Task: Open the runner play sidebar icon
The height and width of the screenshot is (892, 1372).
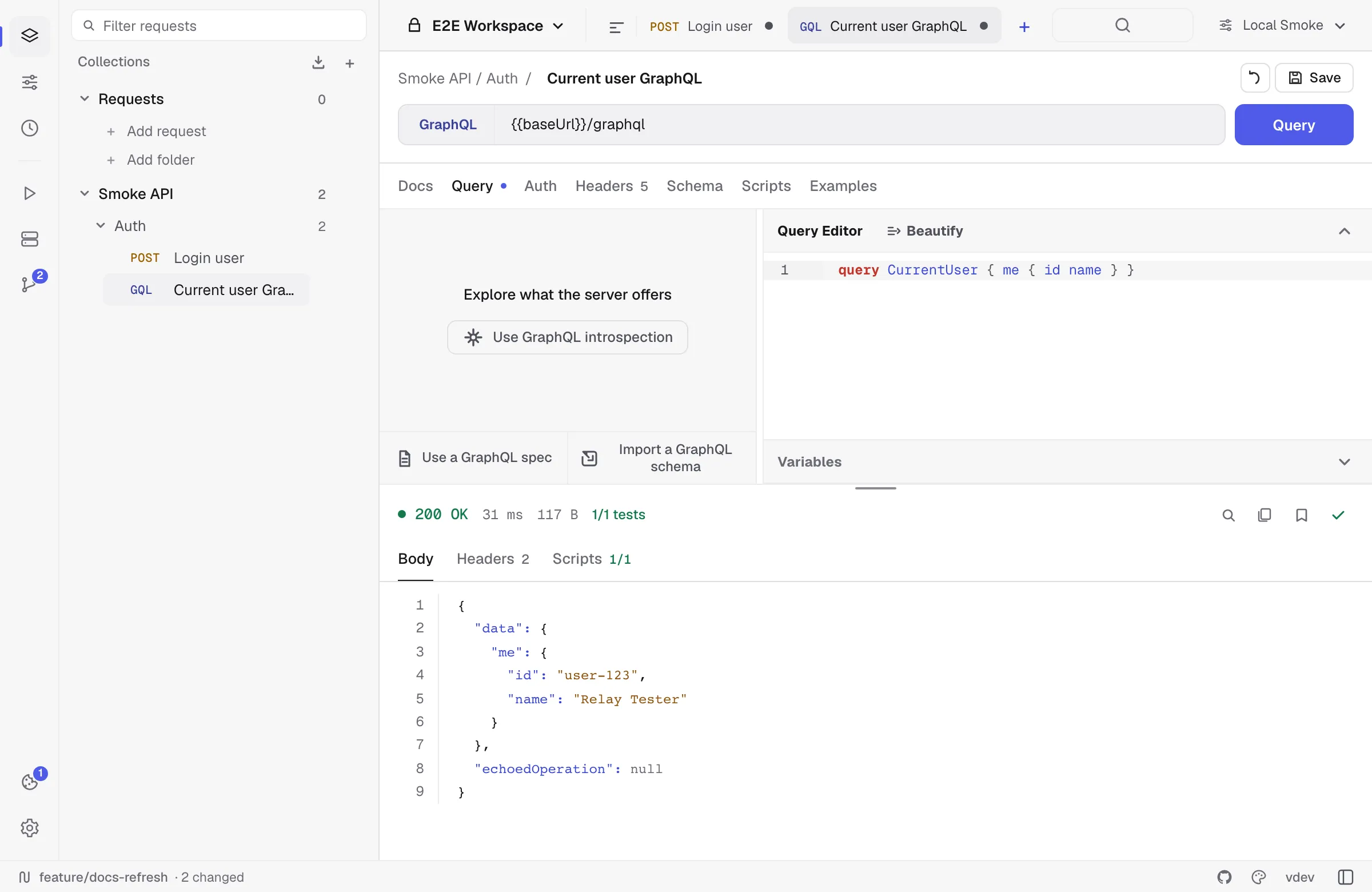Action: coord(29,193)
